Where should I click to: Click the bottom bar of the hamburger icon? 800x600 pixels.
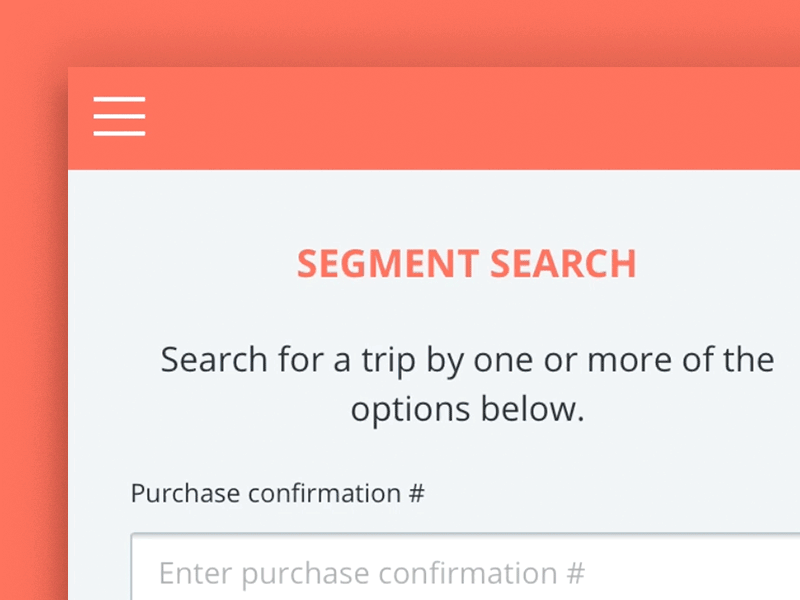click(119, 133)
